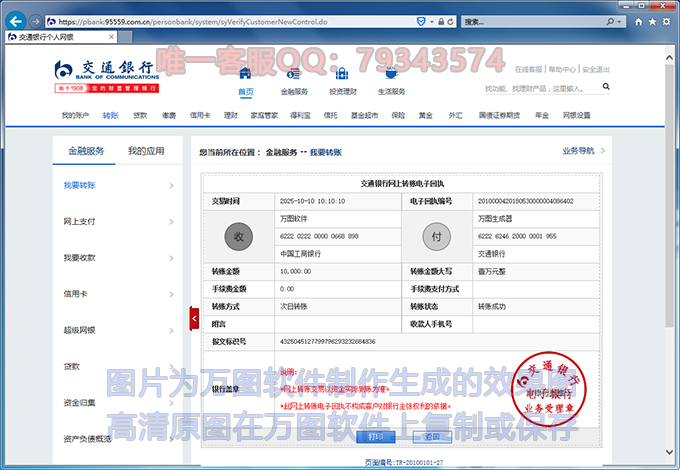Click the 首页 home icon
The width and height of the screenshot is (680, 470).
246,74
